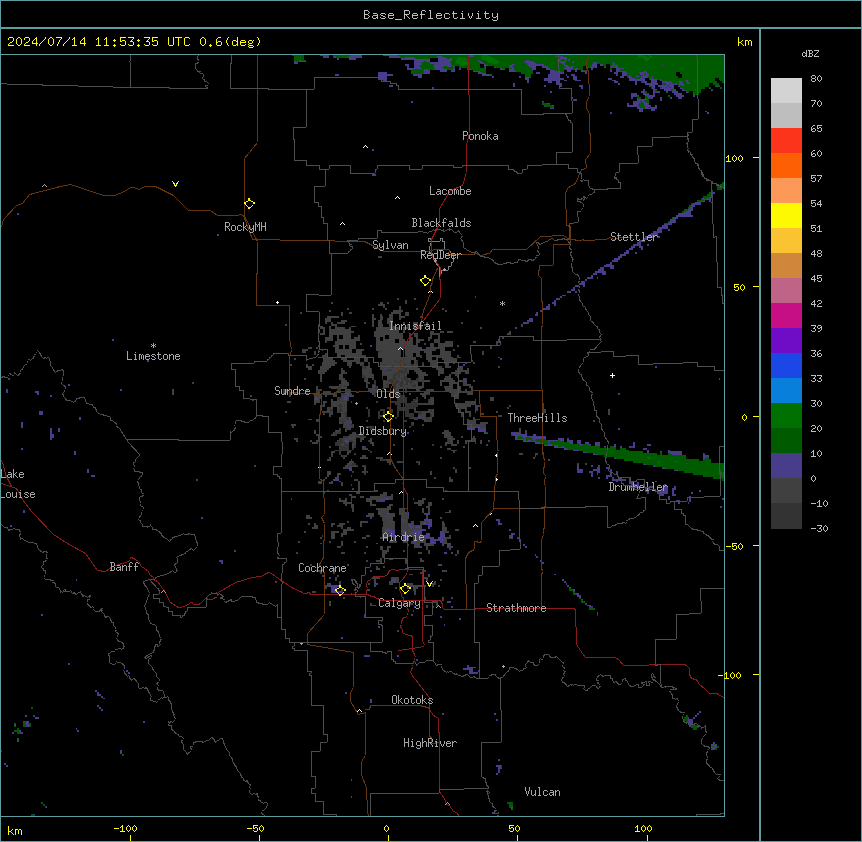The width and height of the screenshot is (862, 842).
Task: Click the 45 value on dBZ legend
Action: (816, 278)
